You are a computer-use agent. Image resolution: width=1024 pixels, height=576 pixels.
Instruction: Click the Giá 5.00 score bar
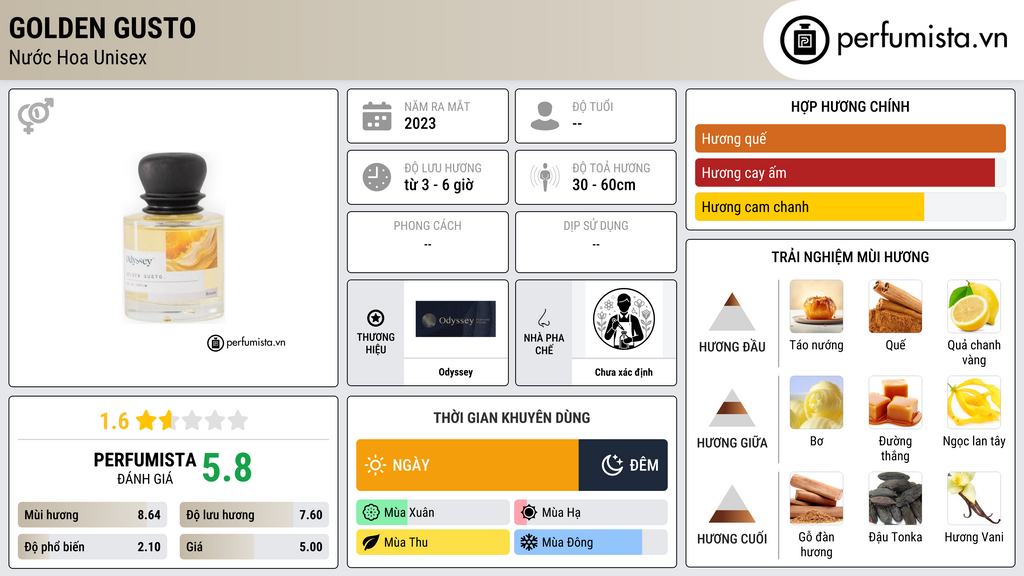254,547
